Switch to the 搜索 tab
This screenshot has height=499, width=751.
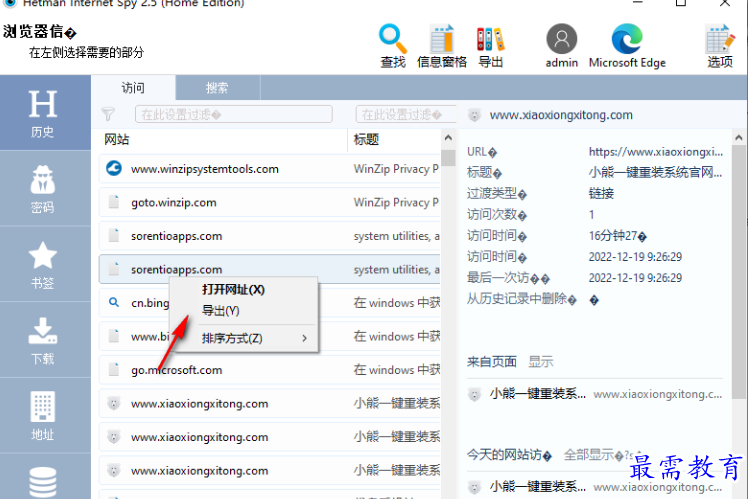pyautogui.click(x=217, y=88)
